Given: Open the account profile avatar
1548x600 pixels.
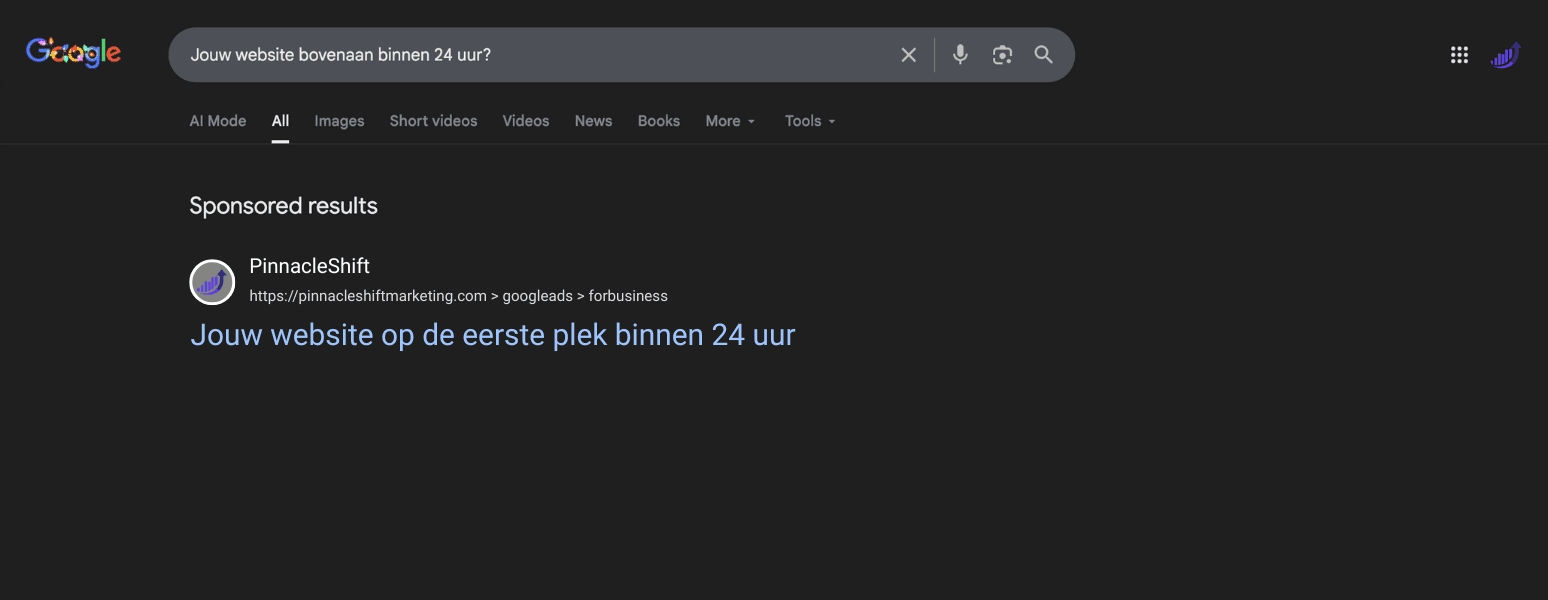Looking at the screenshot, I should tap(1505, 55).
